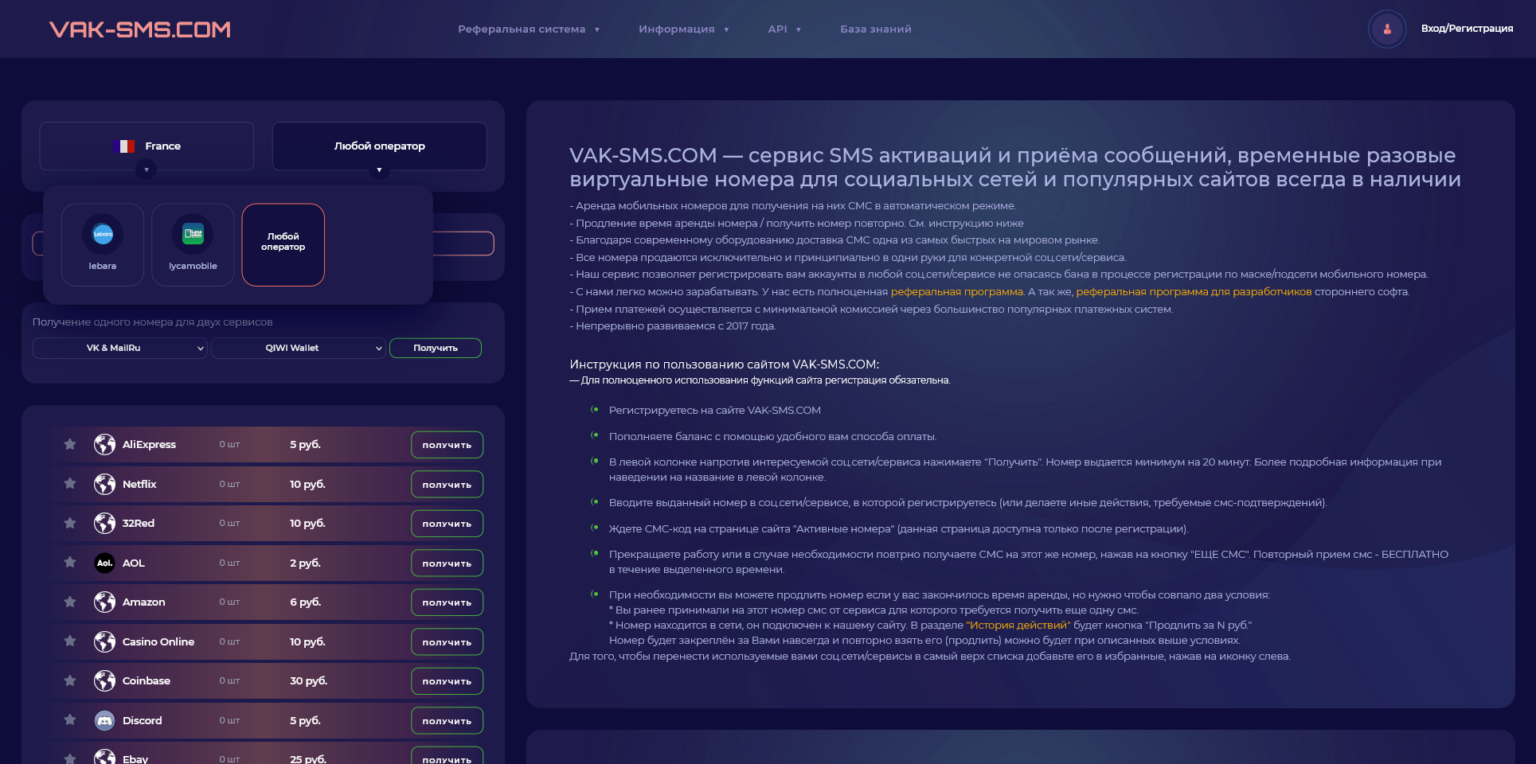Click the VAK-SMS.COM logo
The width and height of the screenshot is (1536, 764).
(x=140, y=29)
